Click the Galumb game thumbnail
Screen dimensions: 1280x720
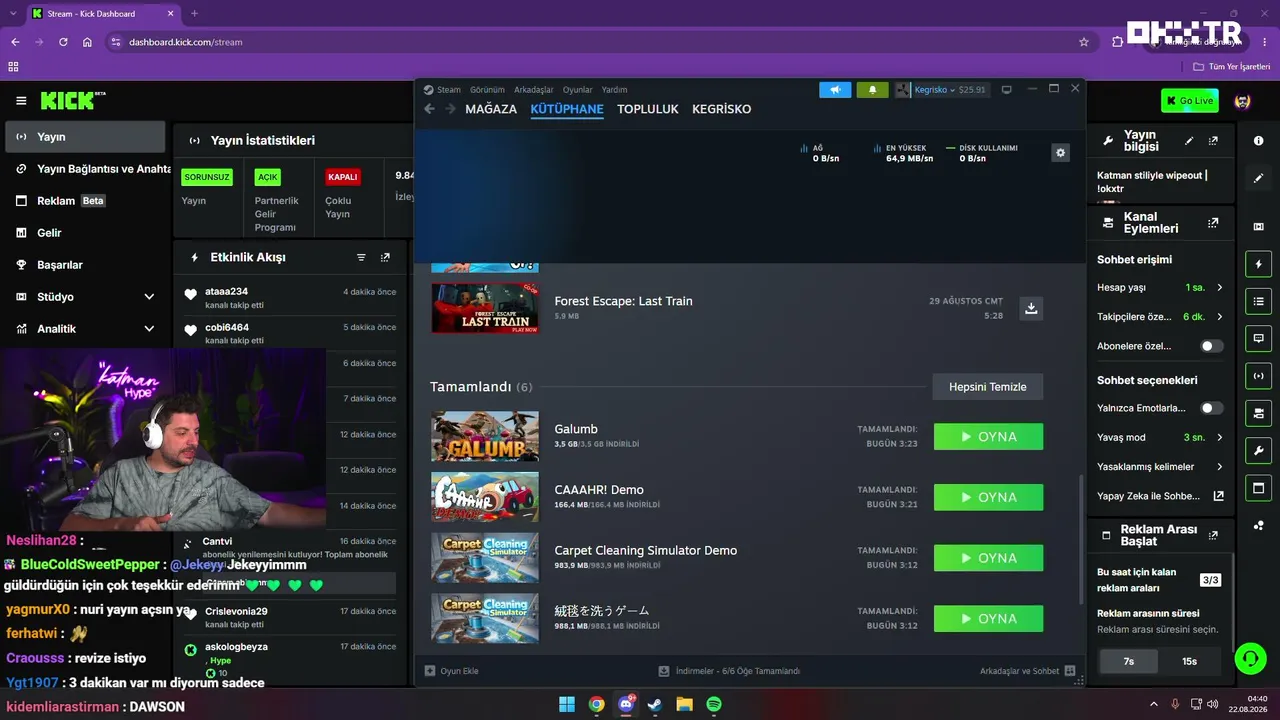(485, 436)
